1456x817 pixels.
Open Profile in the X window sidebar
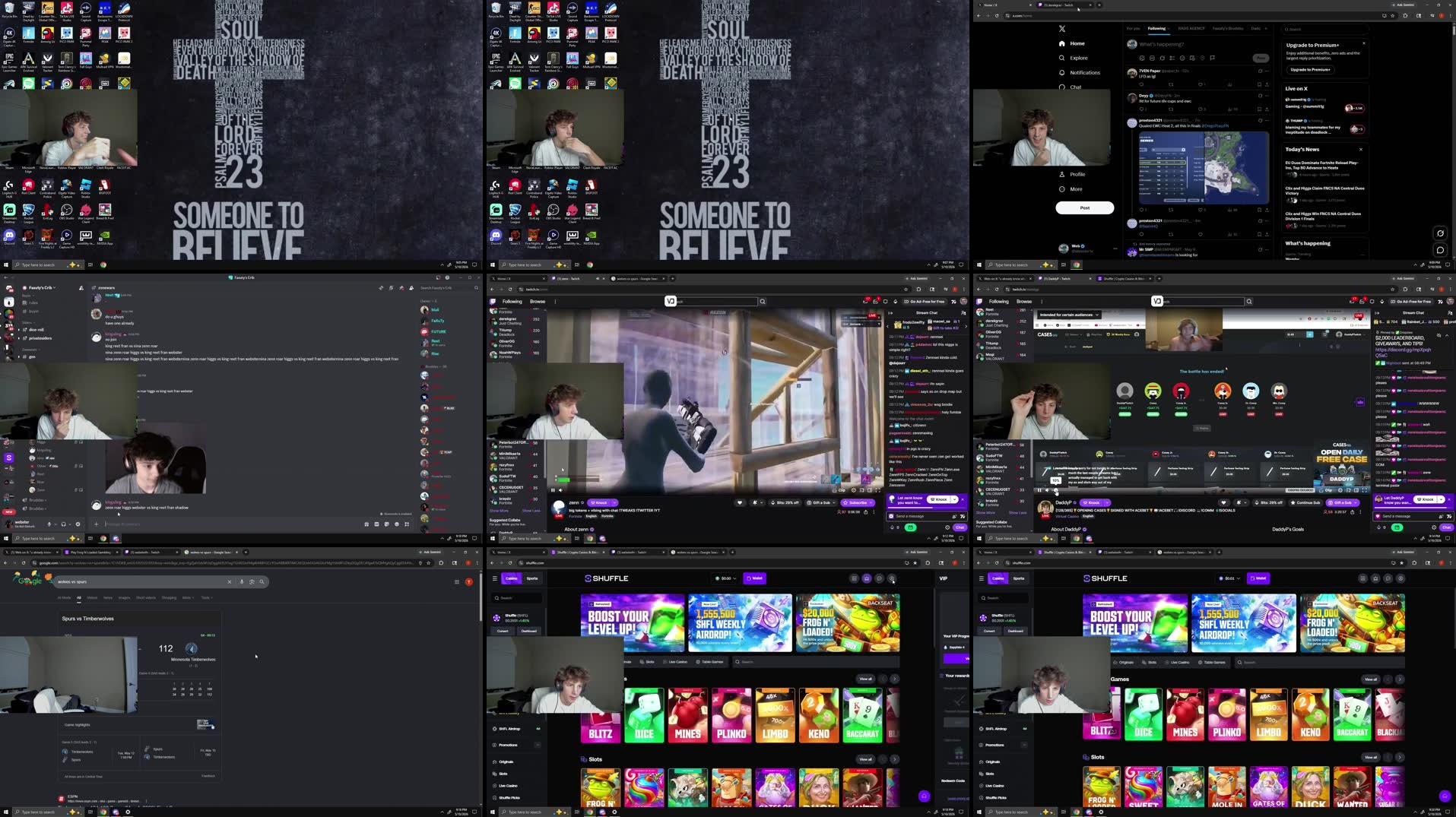click(x=1072, y=174)
